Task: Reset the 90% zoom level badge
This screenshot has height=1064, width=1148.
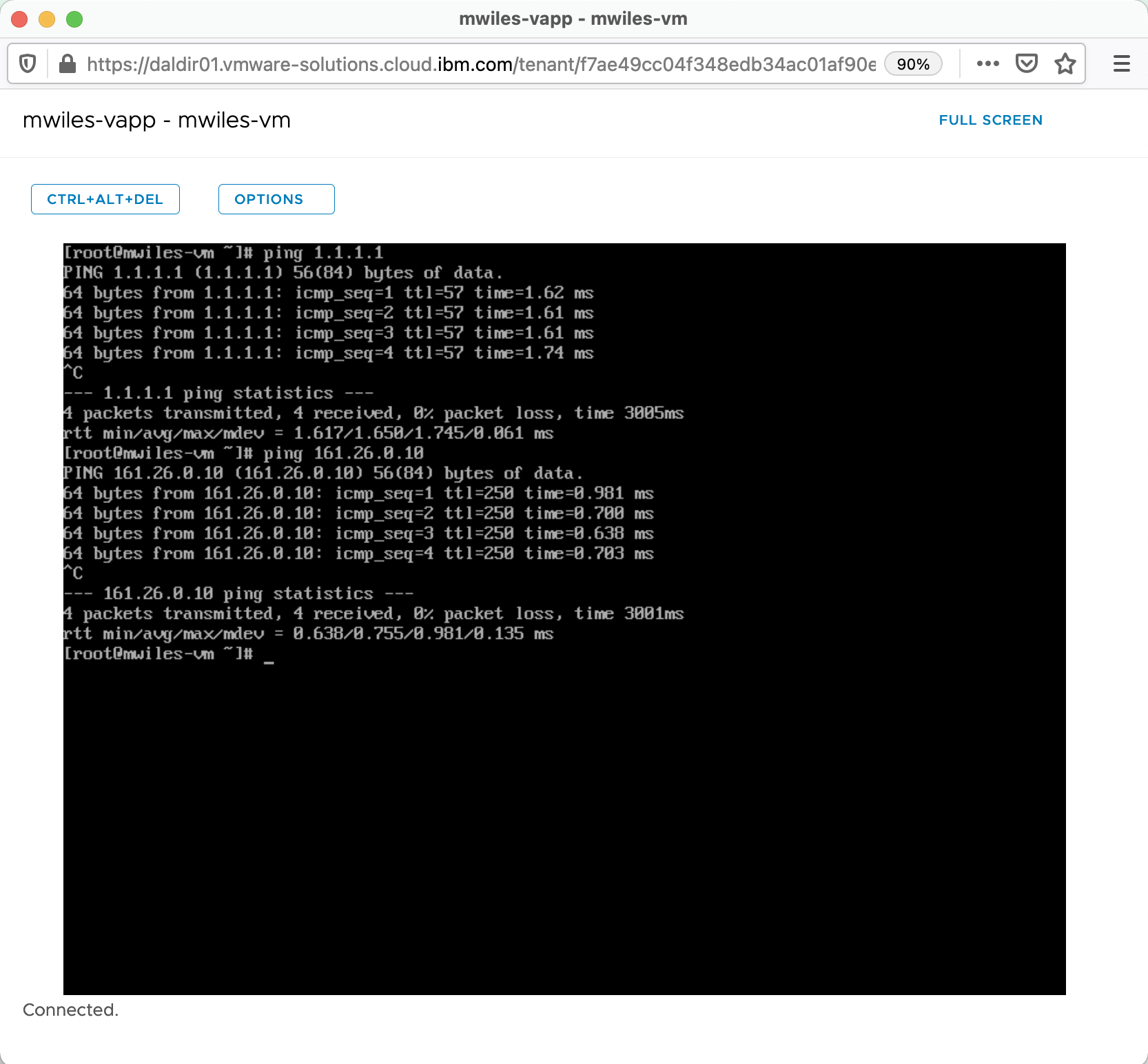Action: pyautogui.click(x=913, y=64)
